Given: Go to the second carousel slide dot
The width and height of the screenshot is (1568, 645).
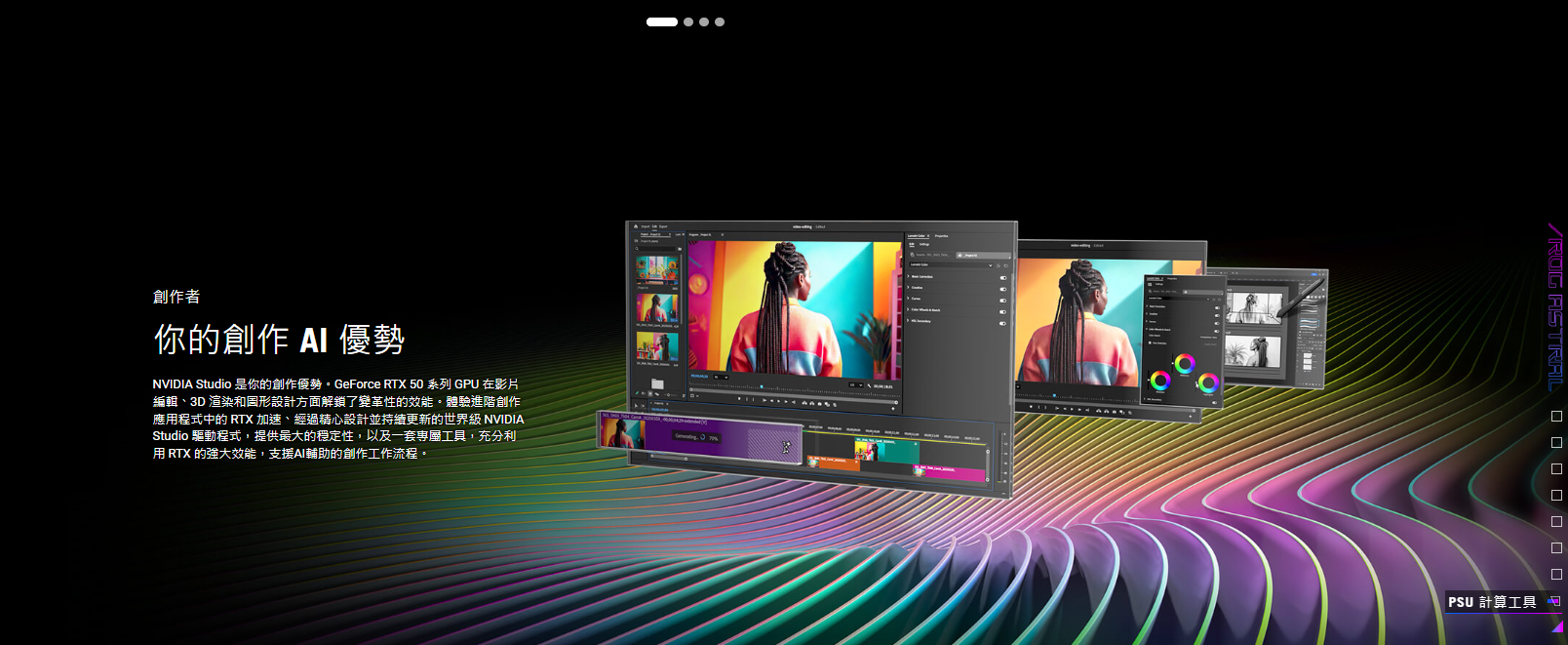Looking at the screenshot, I should click(x=688, y=21).
